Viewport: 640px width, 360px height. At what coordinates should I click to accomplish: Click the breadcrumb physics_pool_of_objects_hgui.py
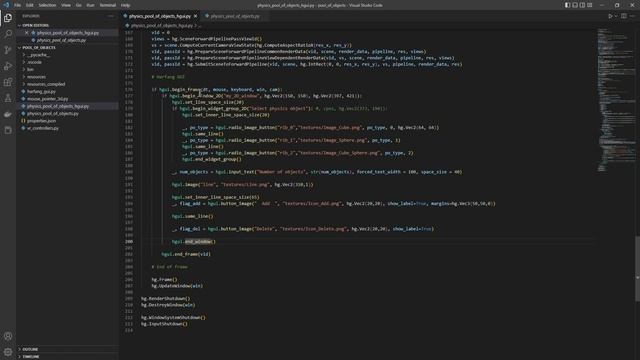(161, 25)
